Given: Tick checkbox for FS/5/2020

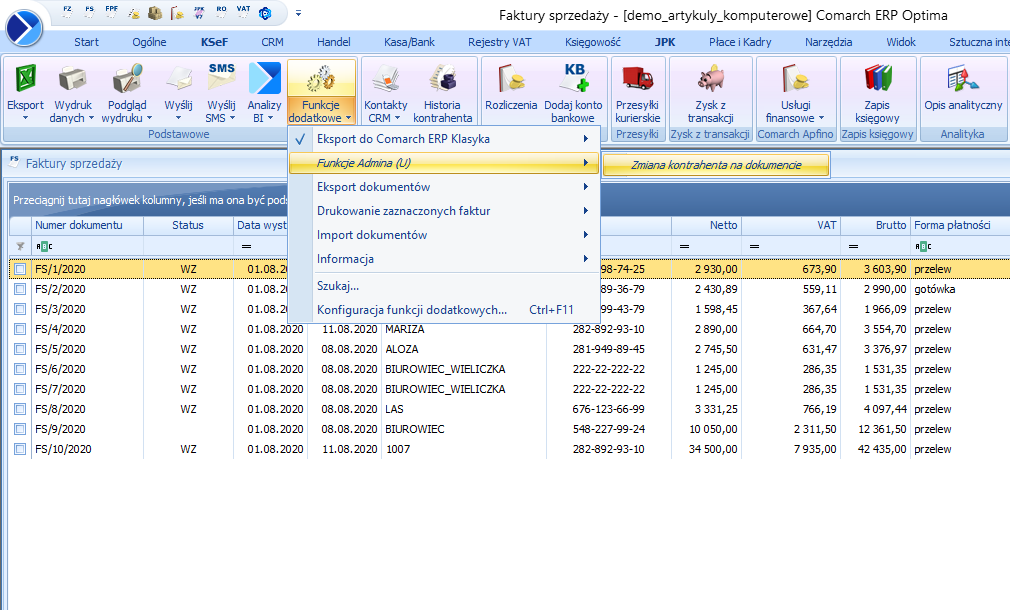Looking at the screenshot, I should pos(20,349).
